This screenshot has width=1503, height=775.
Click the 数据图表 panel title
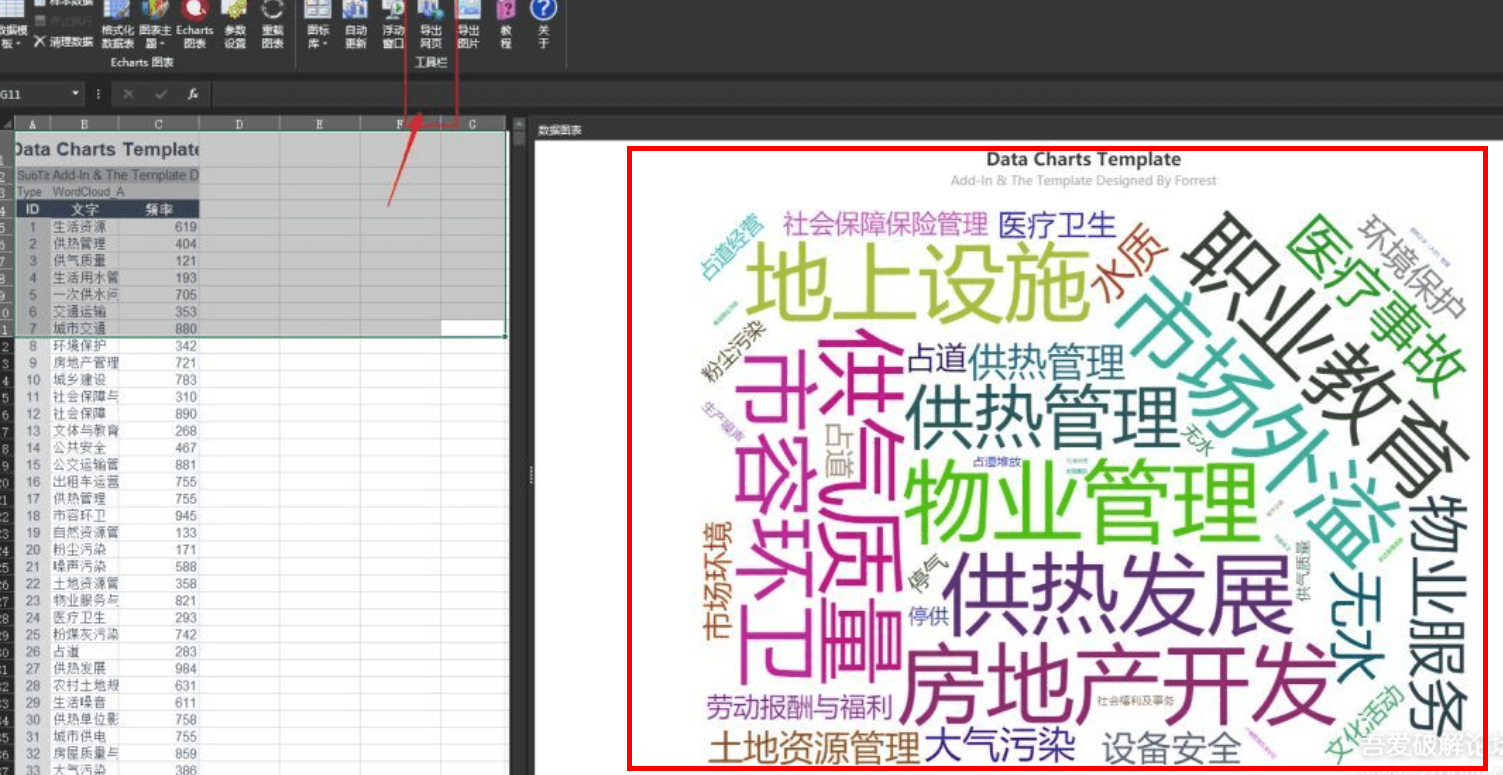tap(559, 130)
